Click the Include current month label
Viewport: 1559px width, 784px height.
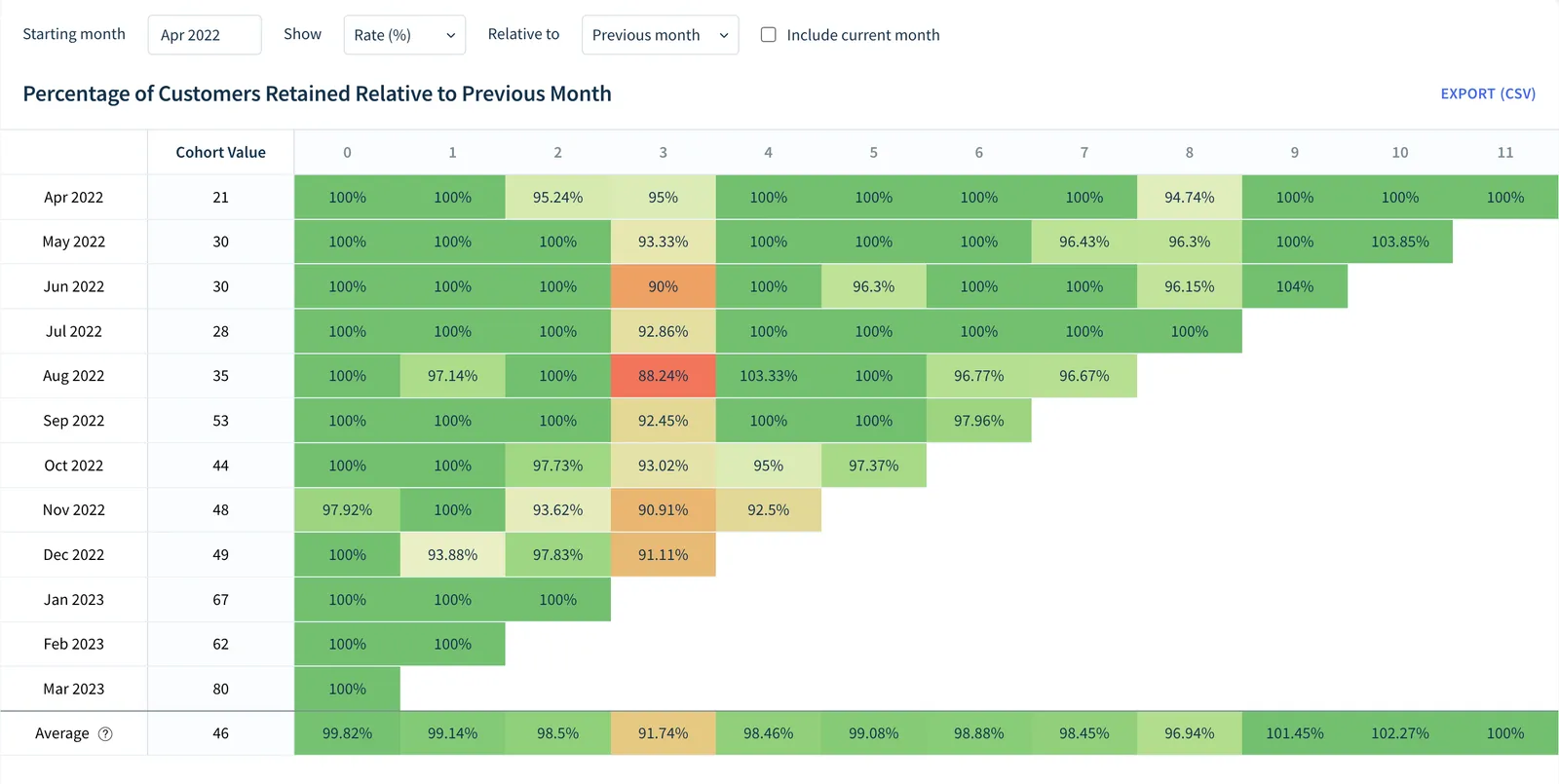click(x=863, y=35)
